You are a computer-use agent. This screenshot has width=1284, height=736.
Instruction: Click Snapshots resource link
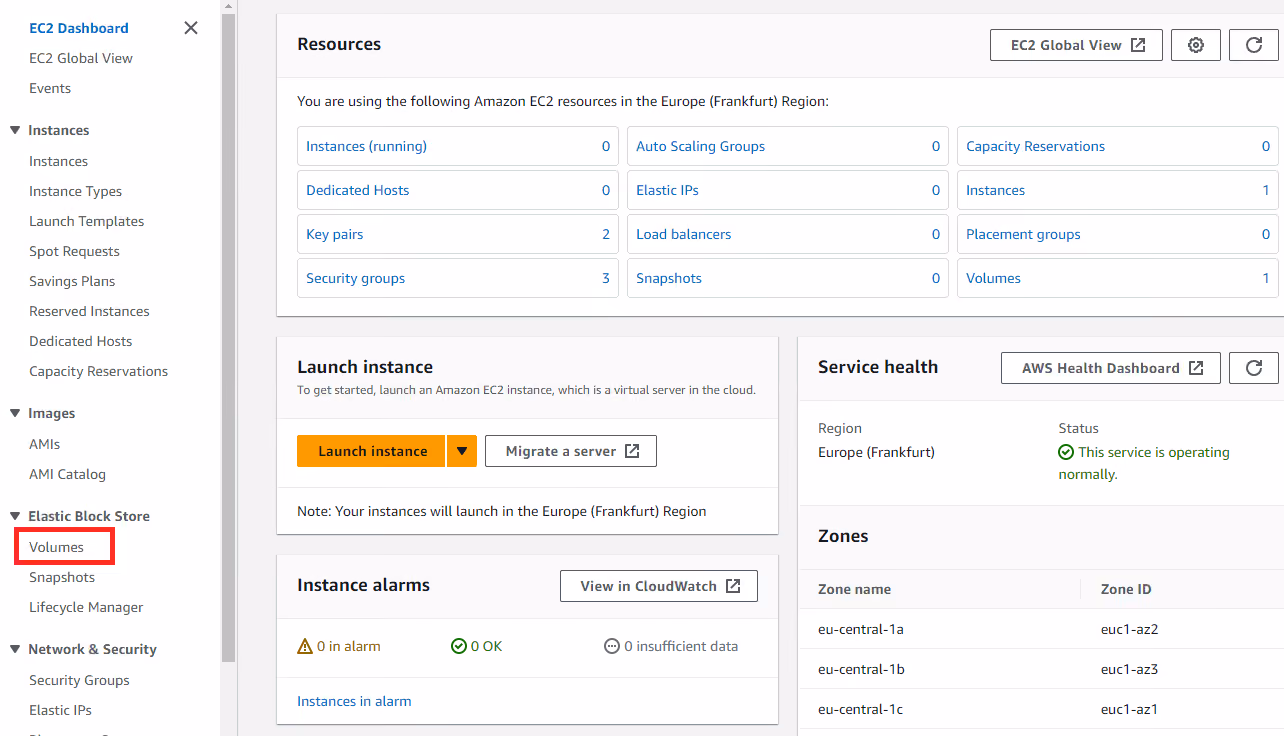pos(669,278)
